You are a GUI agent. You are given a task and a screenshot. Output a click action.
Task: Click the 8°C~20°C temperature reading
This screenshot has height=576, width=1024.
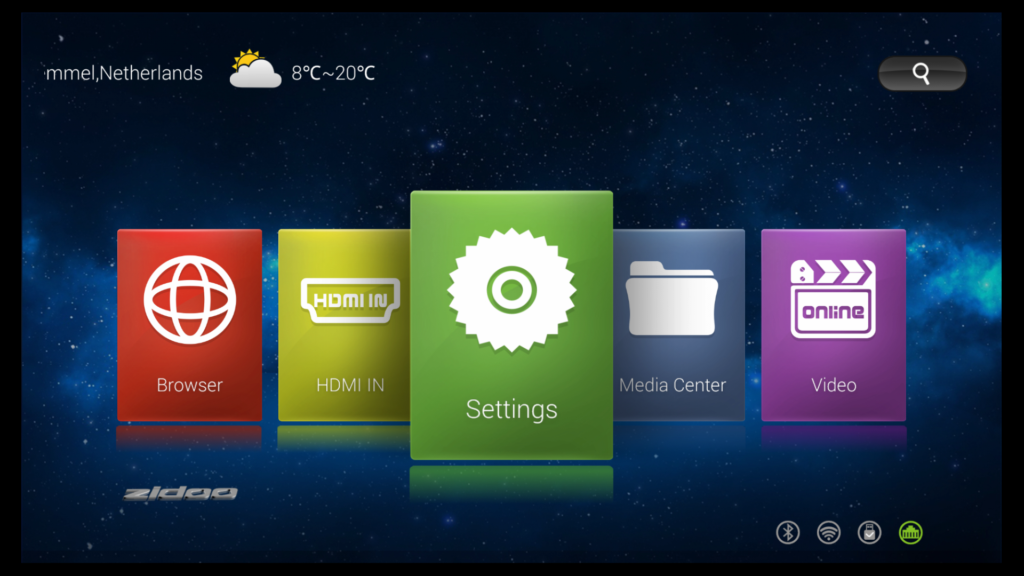(333, 73)
